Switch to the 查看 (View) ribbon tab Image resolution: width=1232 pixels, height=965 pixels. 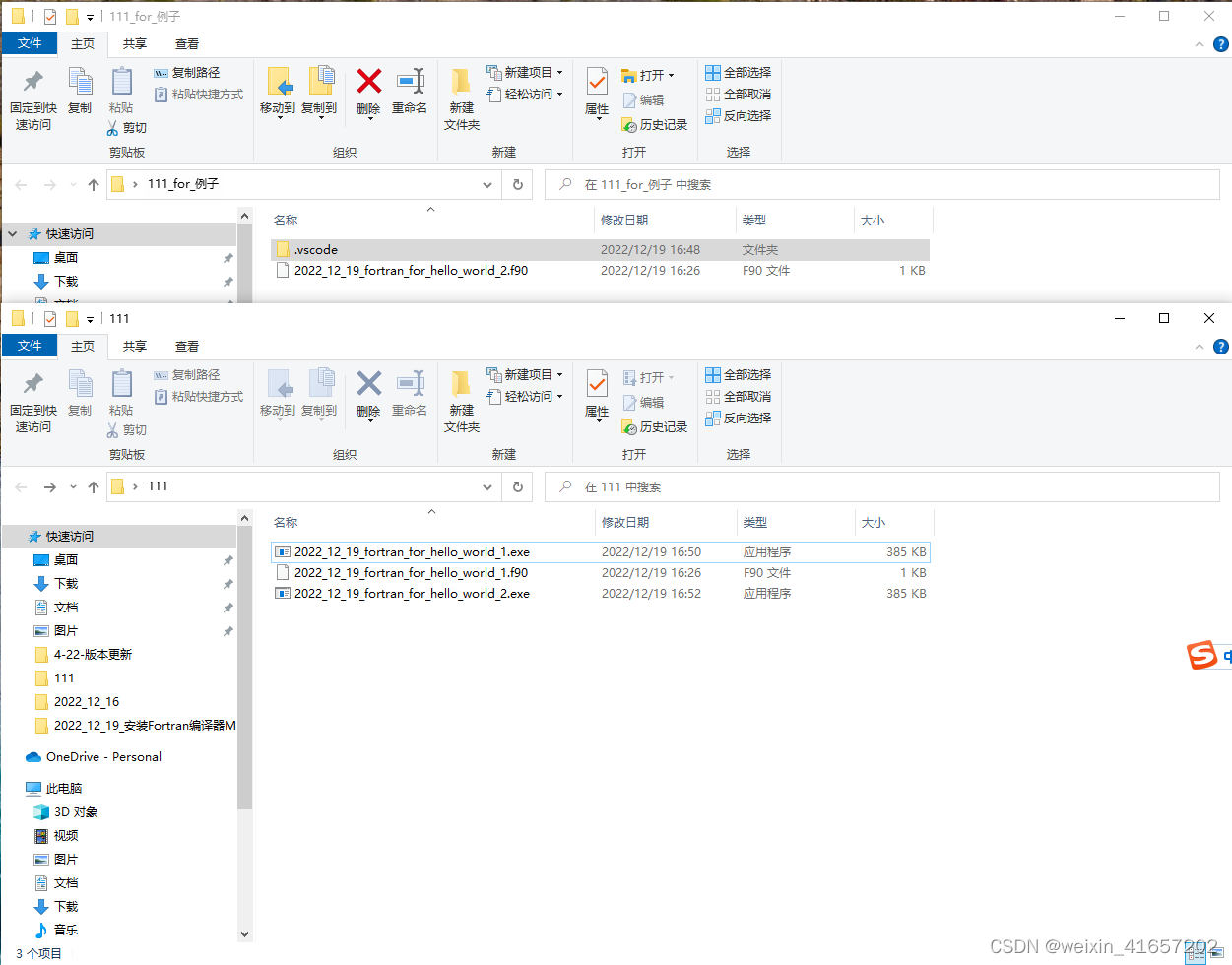(x=186, y=43)
